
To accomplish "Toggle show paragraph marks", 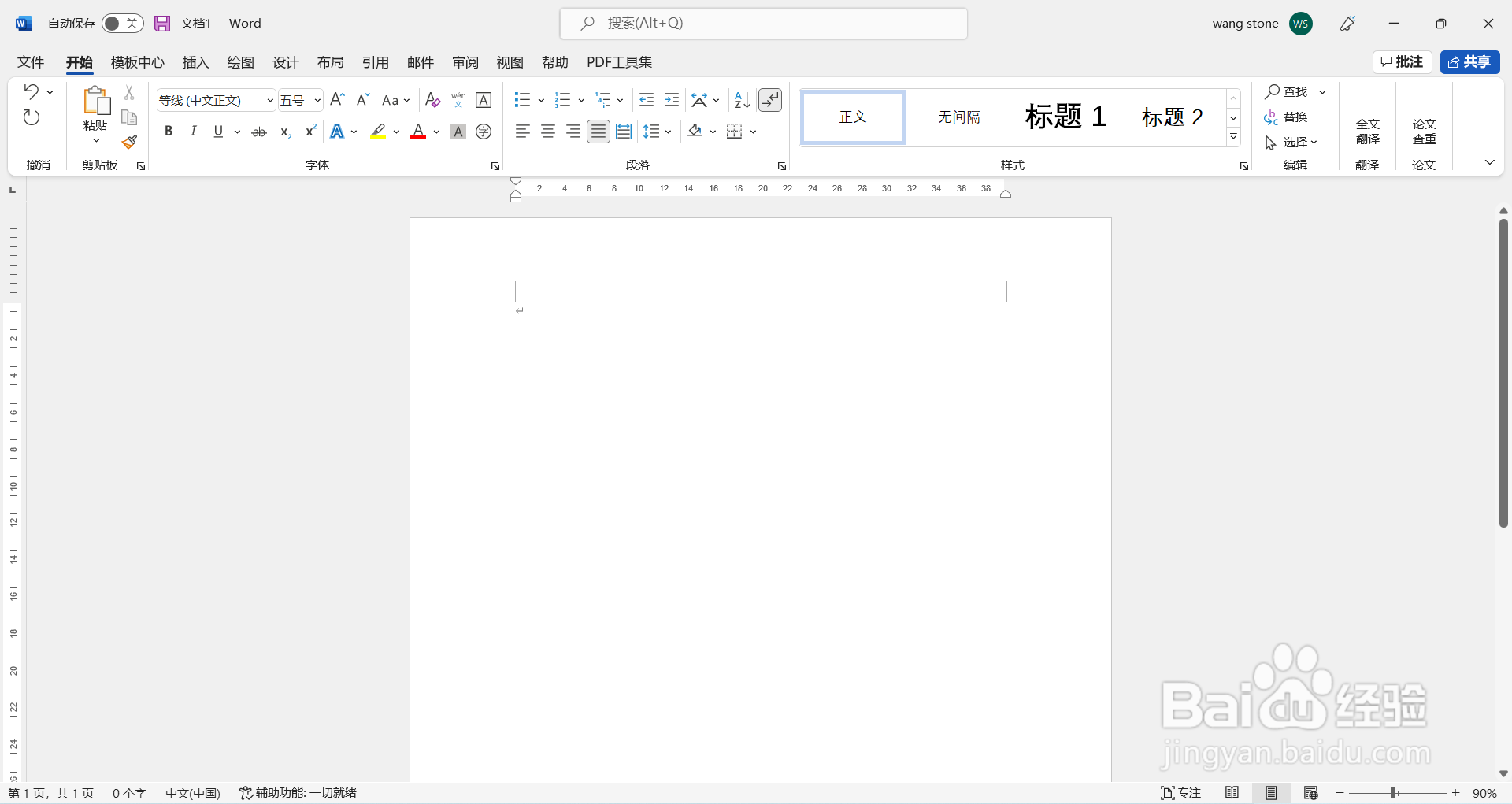I will pyautogui.click(x=770, y=100).
